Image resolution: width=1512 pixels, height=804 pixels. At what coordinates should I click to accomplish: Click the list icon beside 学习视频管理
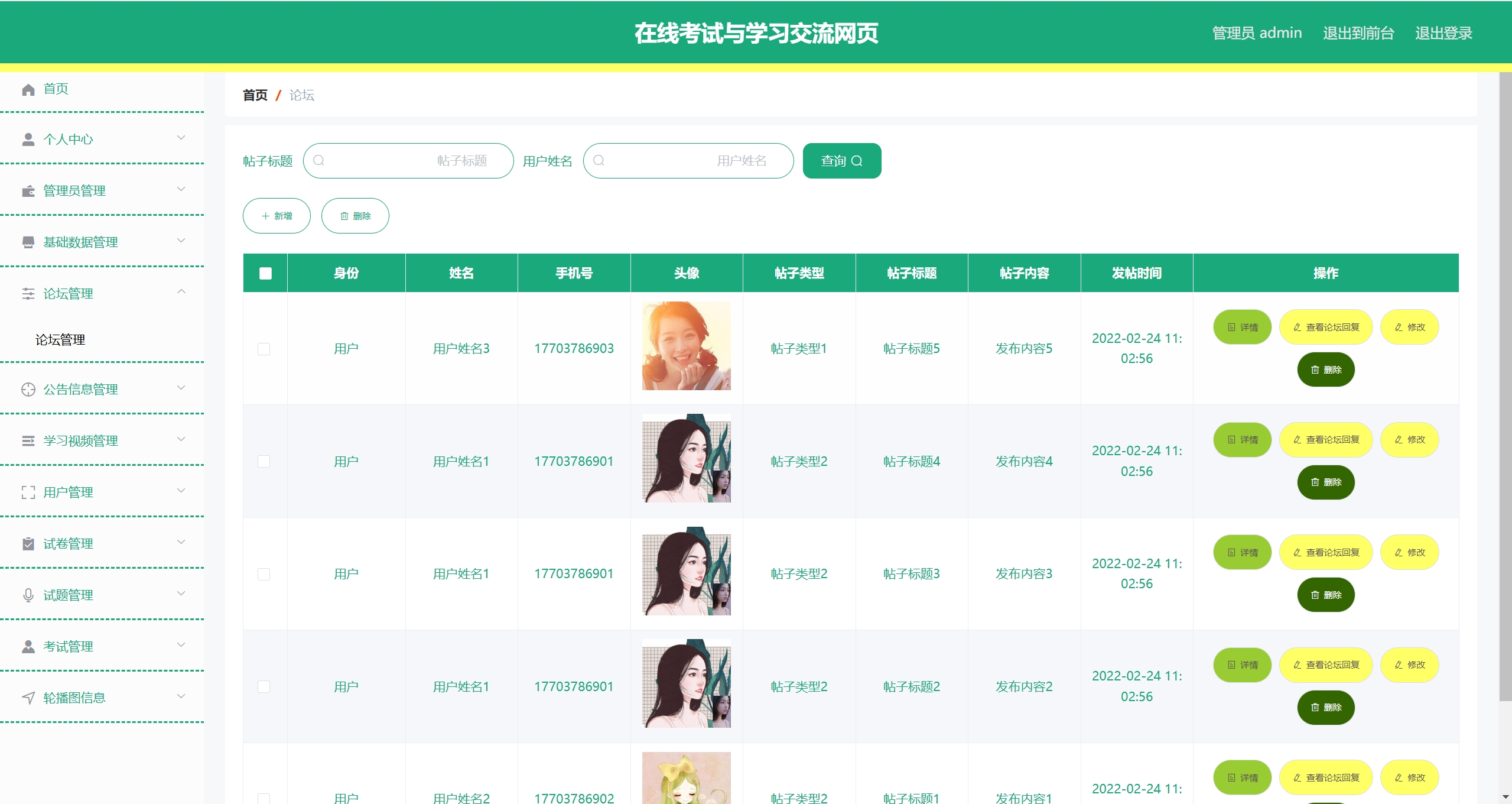28,441
